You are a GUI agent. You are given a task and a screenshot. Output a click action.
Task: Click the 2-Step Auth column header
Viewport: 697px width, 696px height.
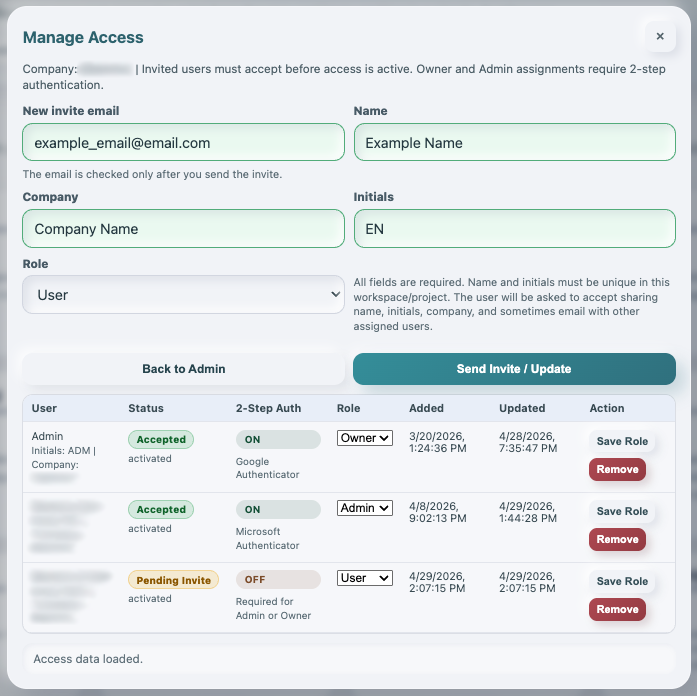(268, 408)
